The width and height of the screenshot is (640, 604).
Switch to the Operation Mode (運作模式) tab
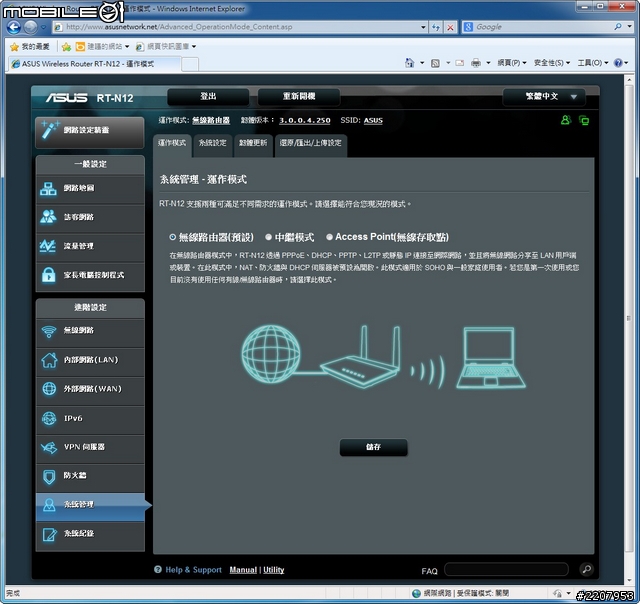[x=172, y=144]
